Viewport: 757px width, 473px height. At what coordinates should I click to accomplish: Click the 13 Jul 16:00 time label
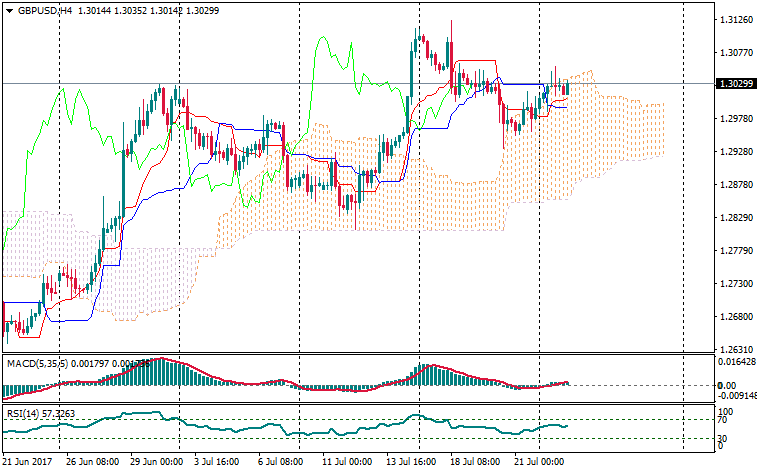click(412, 463)
